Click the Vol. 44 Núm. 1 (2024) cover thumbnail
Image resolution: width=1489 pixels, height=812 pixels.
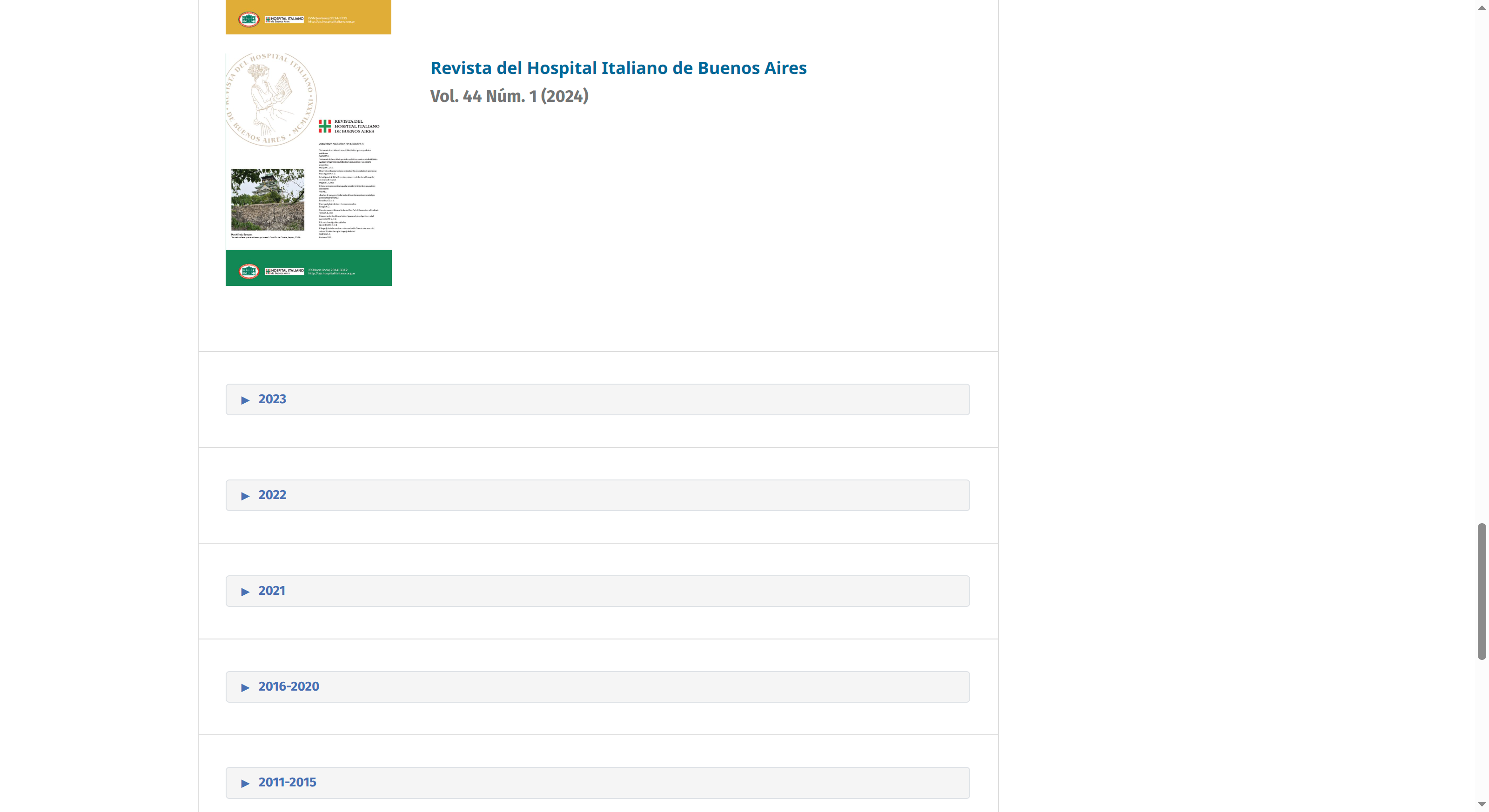click(309, 169)
